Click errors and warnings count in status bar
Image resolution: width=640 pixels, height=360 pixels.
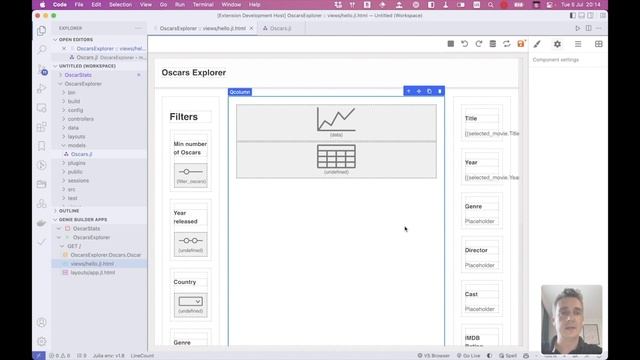tap(60, 356)
